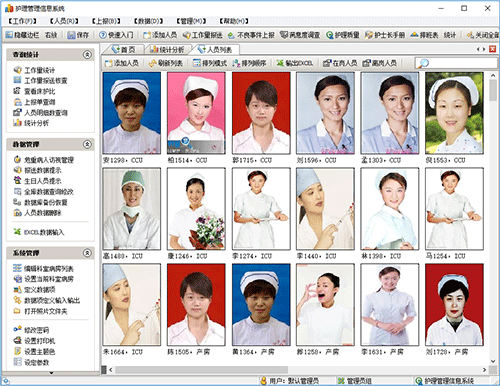500x386 pixels.
Task: Collapse the 数据管理 panel chevron
Action: point(87,144)
